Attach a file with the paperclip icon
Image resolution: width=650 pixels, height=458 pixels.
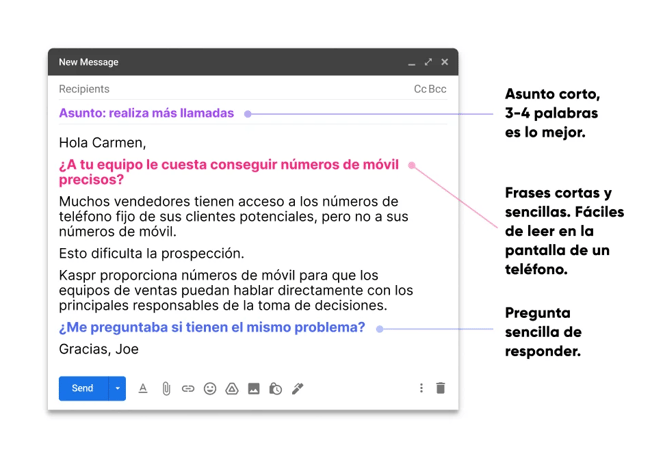click(x=166, y=388)
